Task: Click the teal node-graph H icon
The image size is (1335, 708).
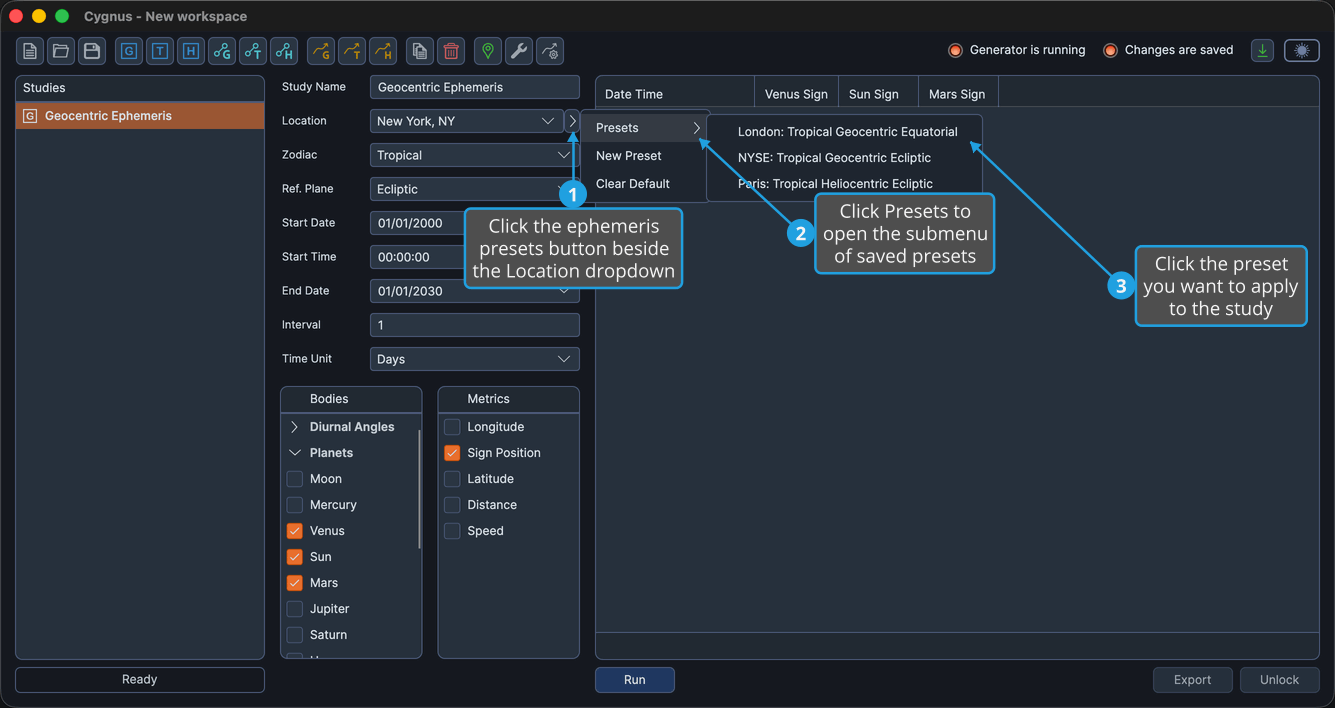Action: point(284,51)
